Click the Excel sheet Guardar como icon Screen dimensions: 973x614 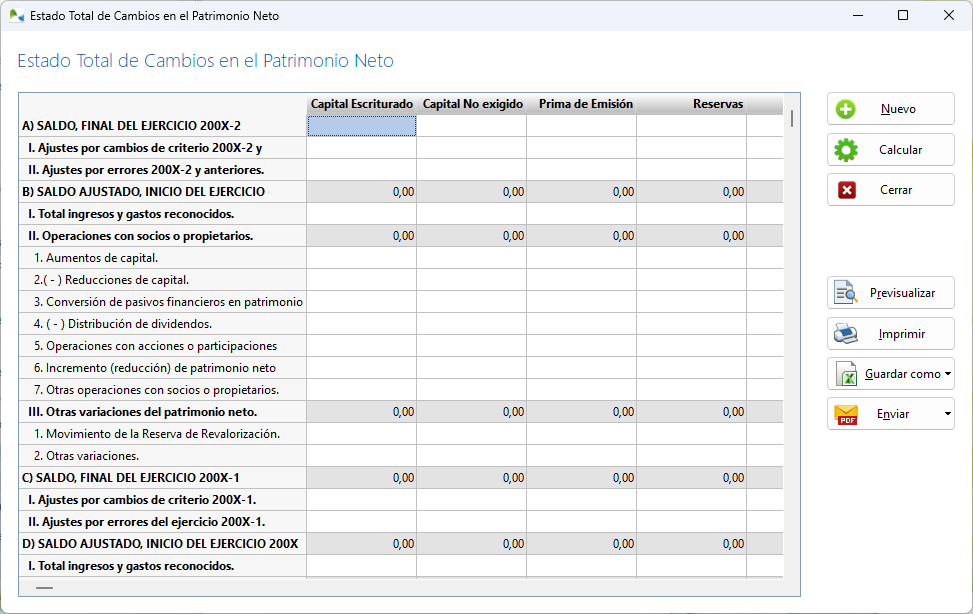846,374
